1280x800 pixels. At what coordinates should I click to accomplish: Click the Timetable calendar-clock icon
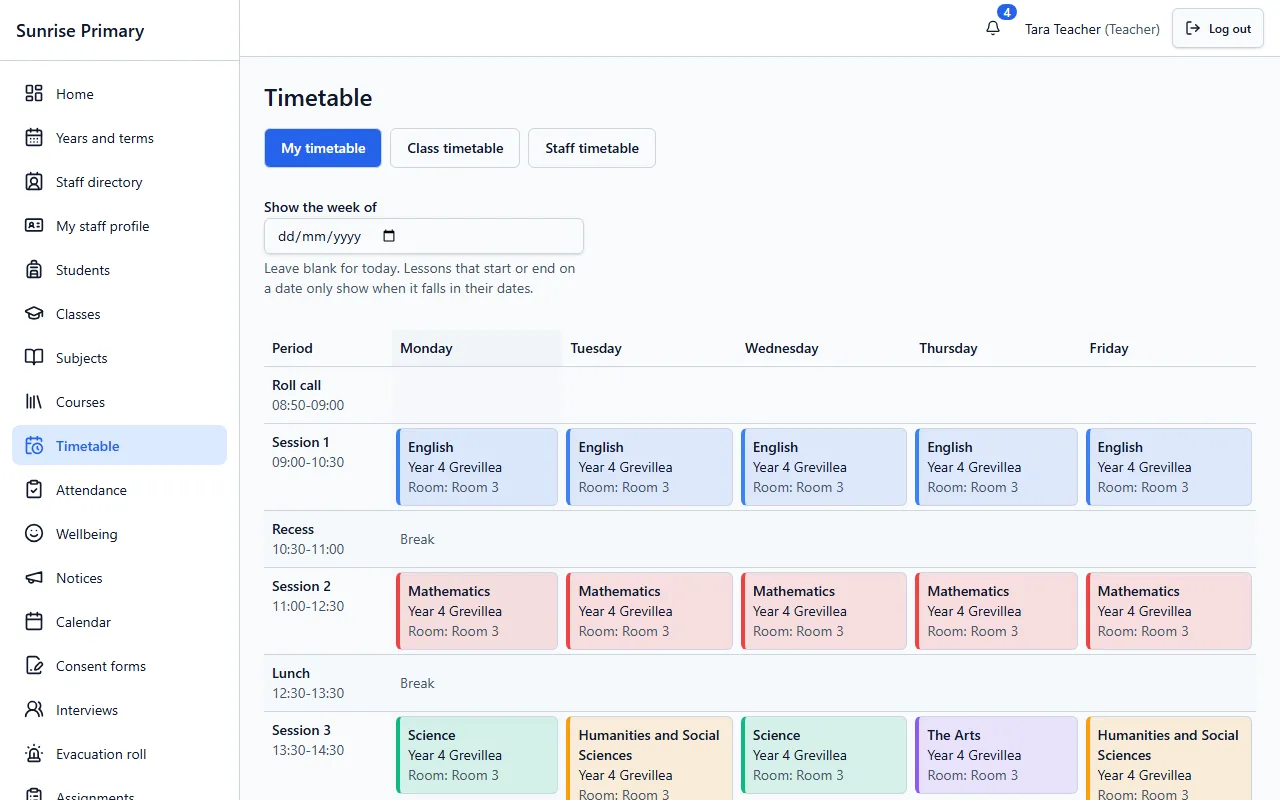tap(34, 446)
